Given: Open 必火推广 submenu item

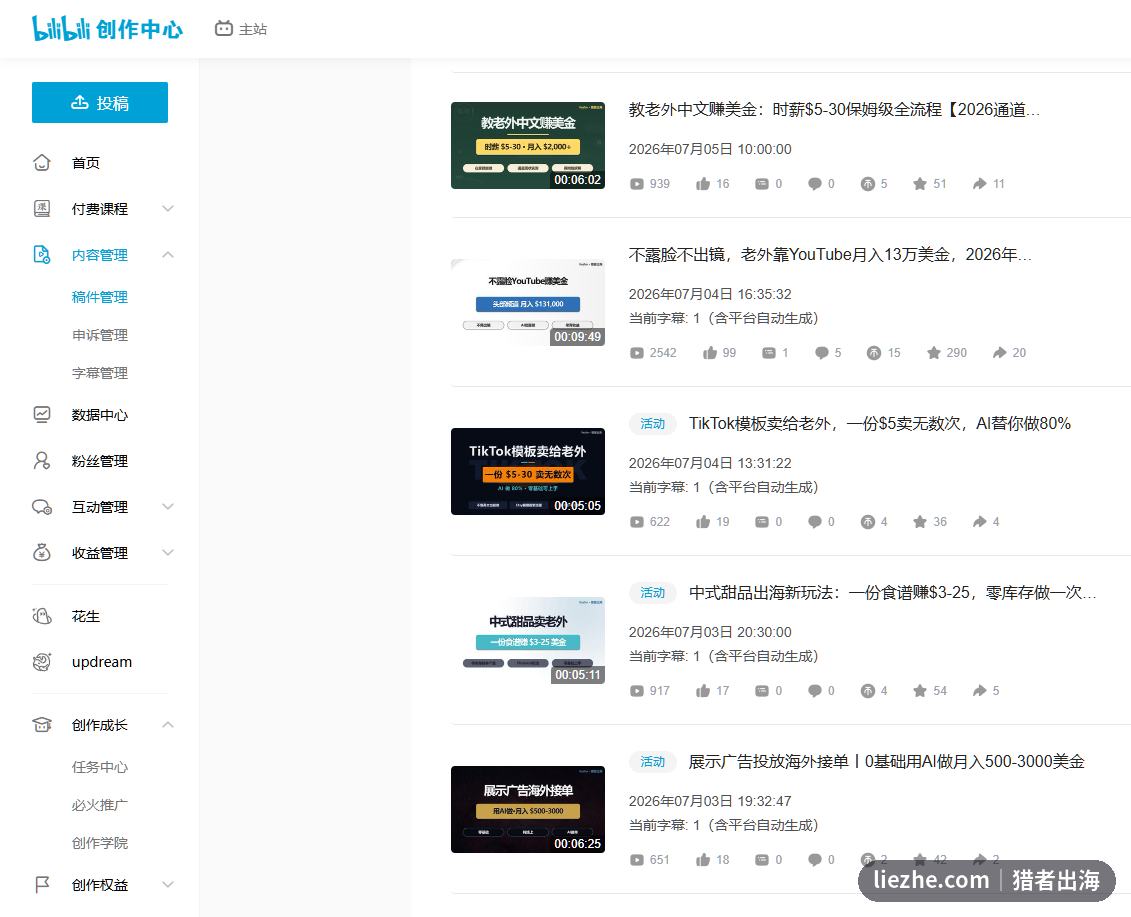Looking at the screenshot, I should (100, 805).
